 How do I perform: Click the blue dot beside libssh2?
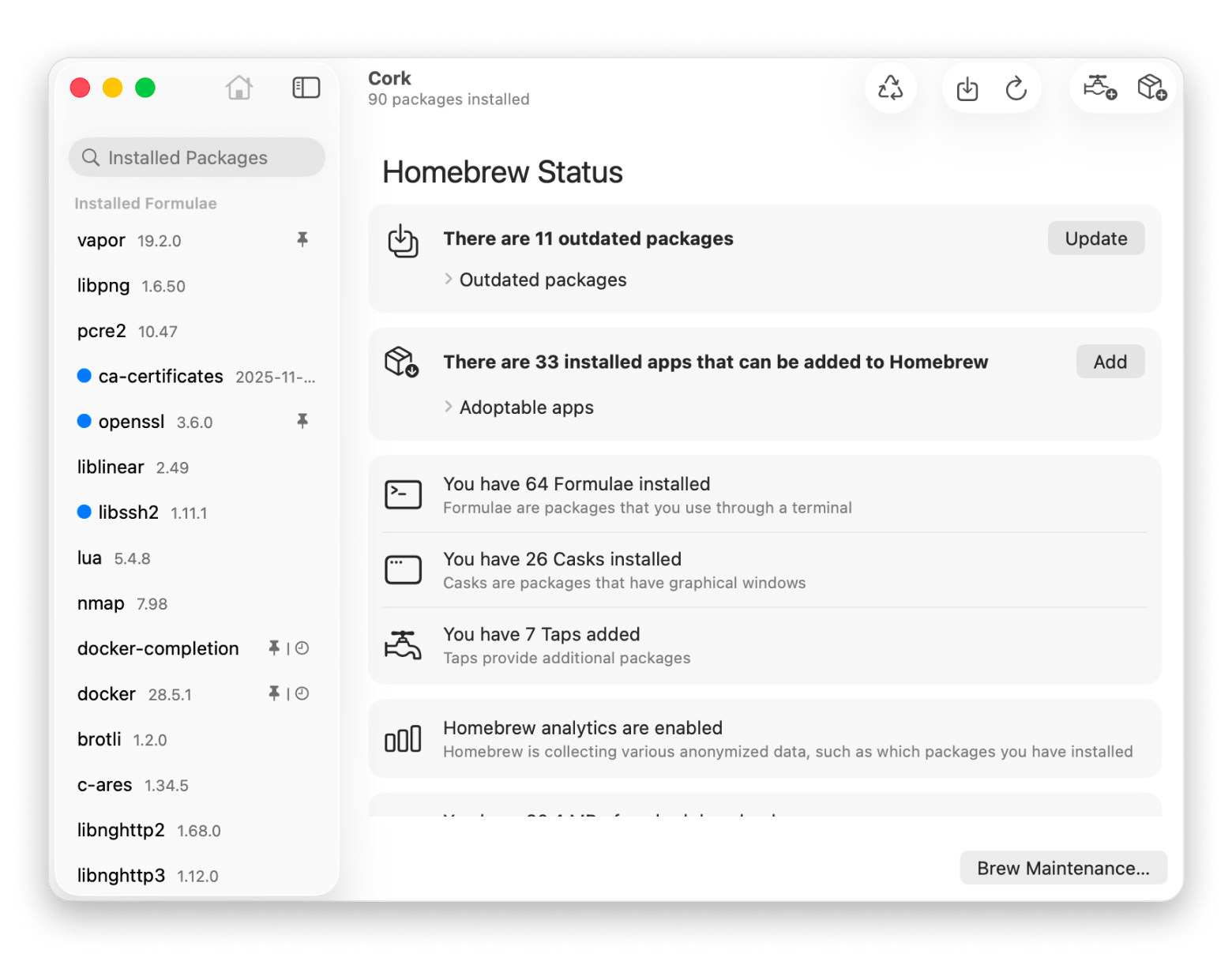point(85,512)
